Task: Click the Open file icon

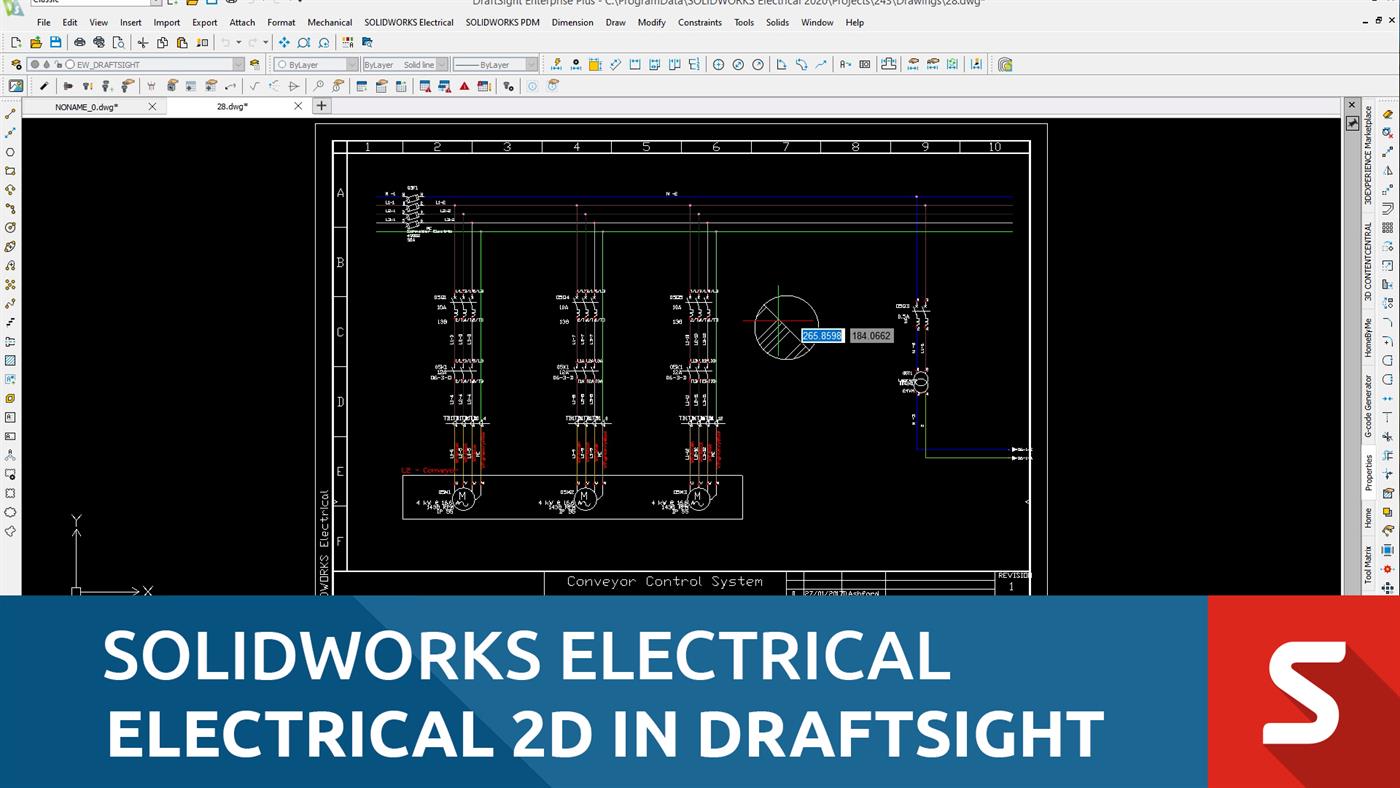Action: [x=36, y=42]
